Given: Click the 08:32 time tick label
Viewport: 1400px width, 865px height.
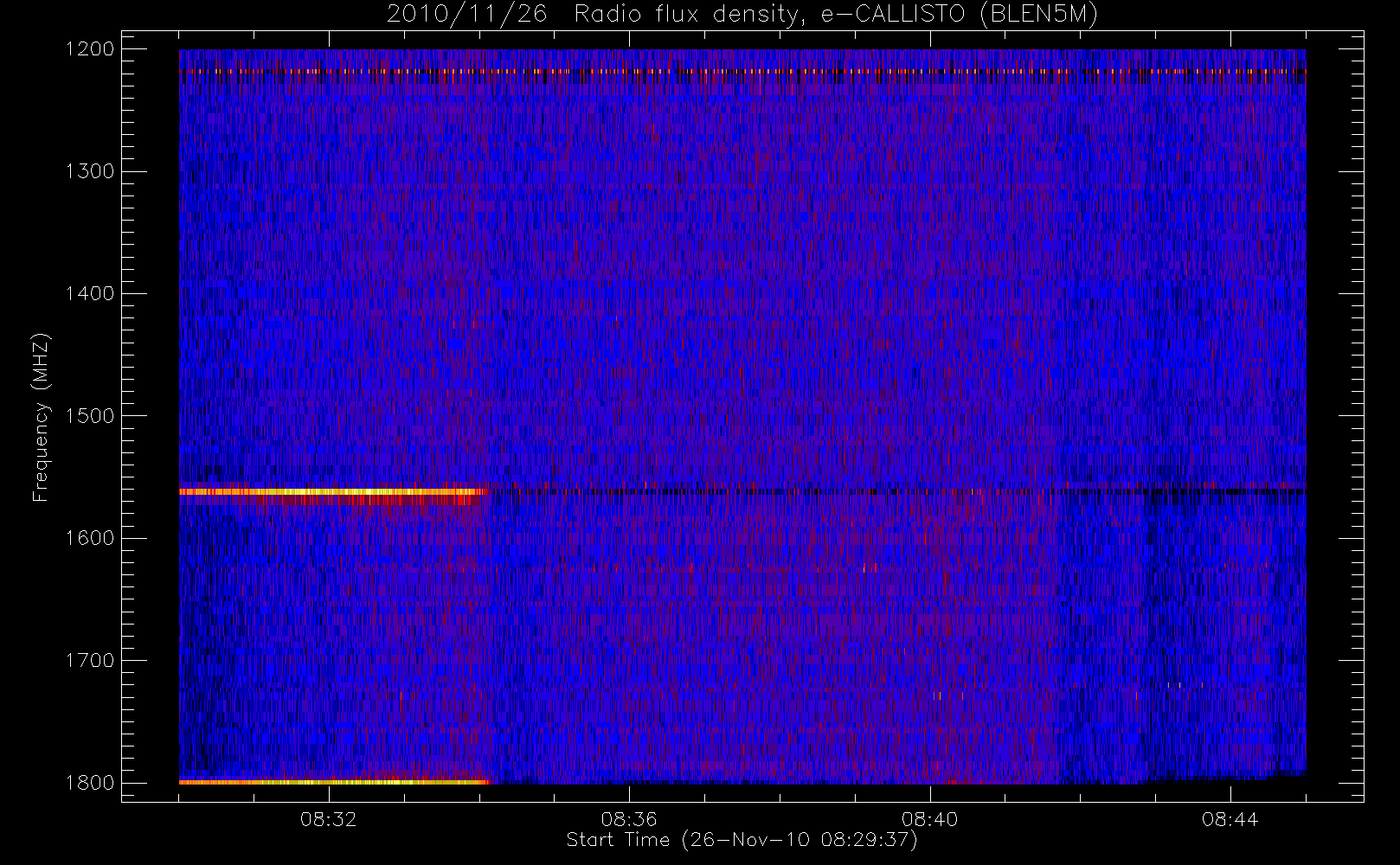Looking at the screenshot, I should [x=329, y=819].
